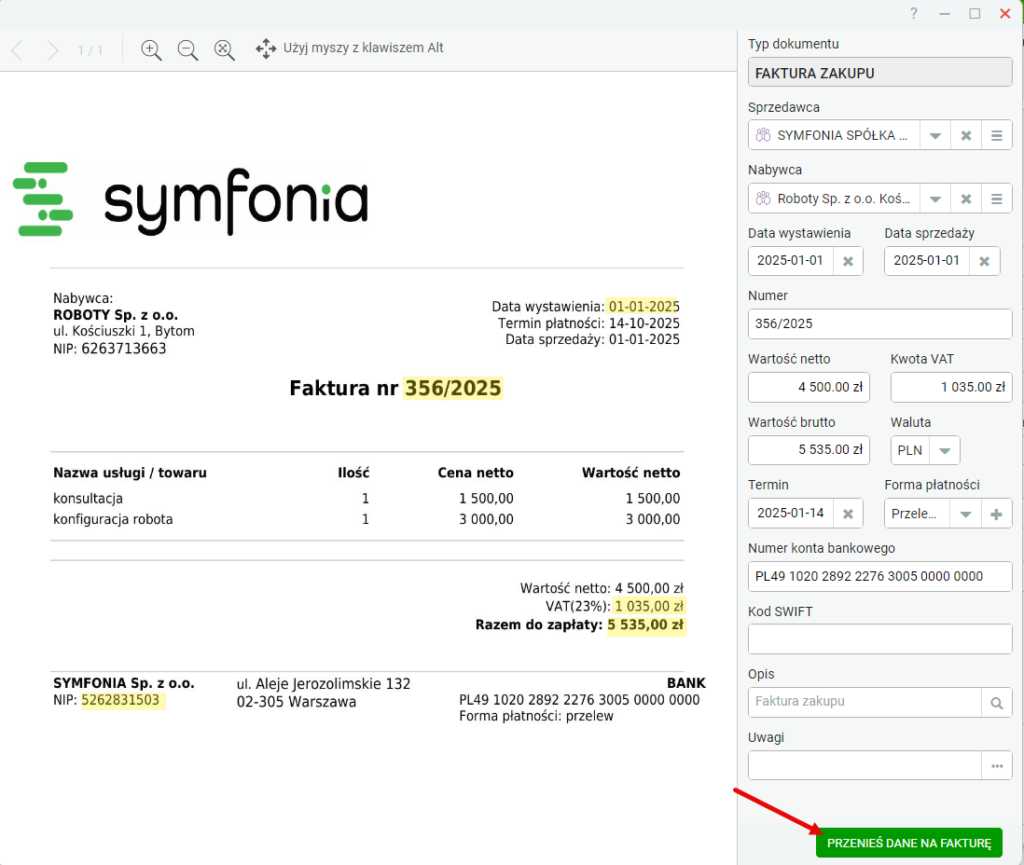Open Sprzedawca list menu icon
1024x865 pixels.
coord(997,135)
